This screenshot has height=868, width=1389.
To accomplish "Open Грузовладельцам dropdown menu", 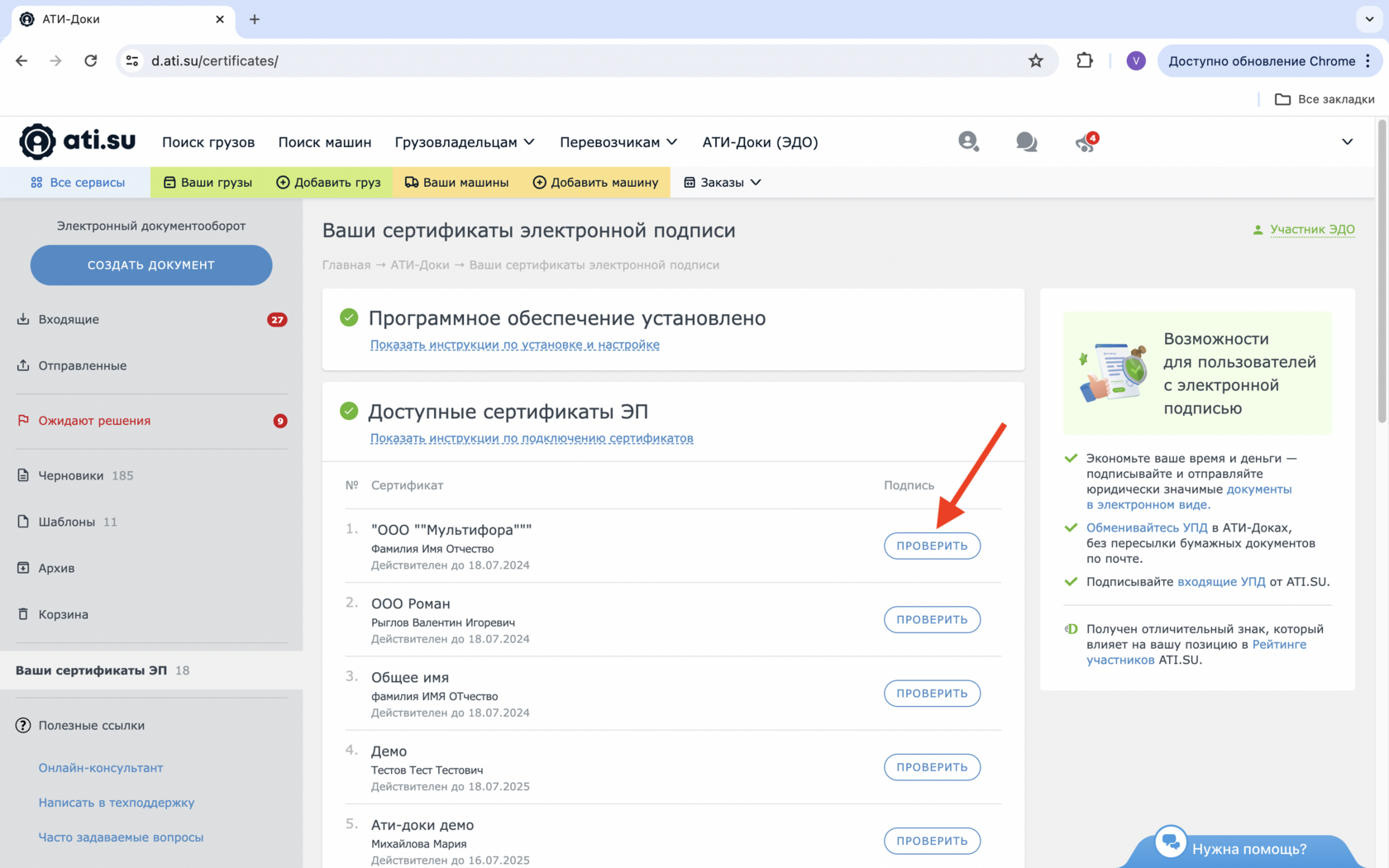I will tap(465, 142).
